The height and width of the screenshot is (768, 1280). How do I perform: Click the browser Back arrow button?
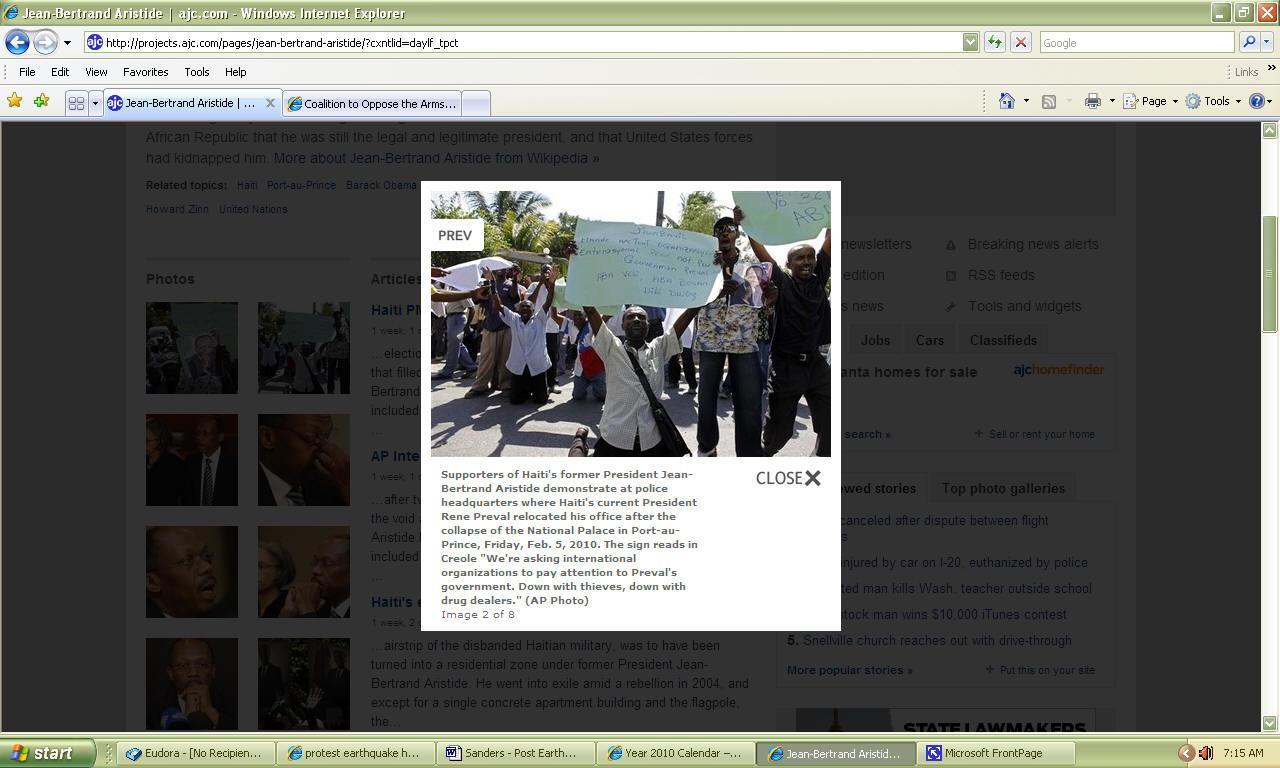click(x=17, y=42)
